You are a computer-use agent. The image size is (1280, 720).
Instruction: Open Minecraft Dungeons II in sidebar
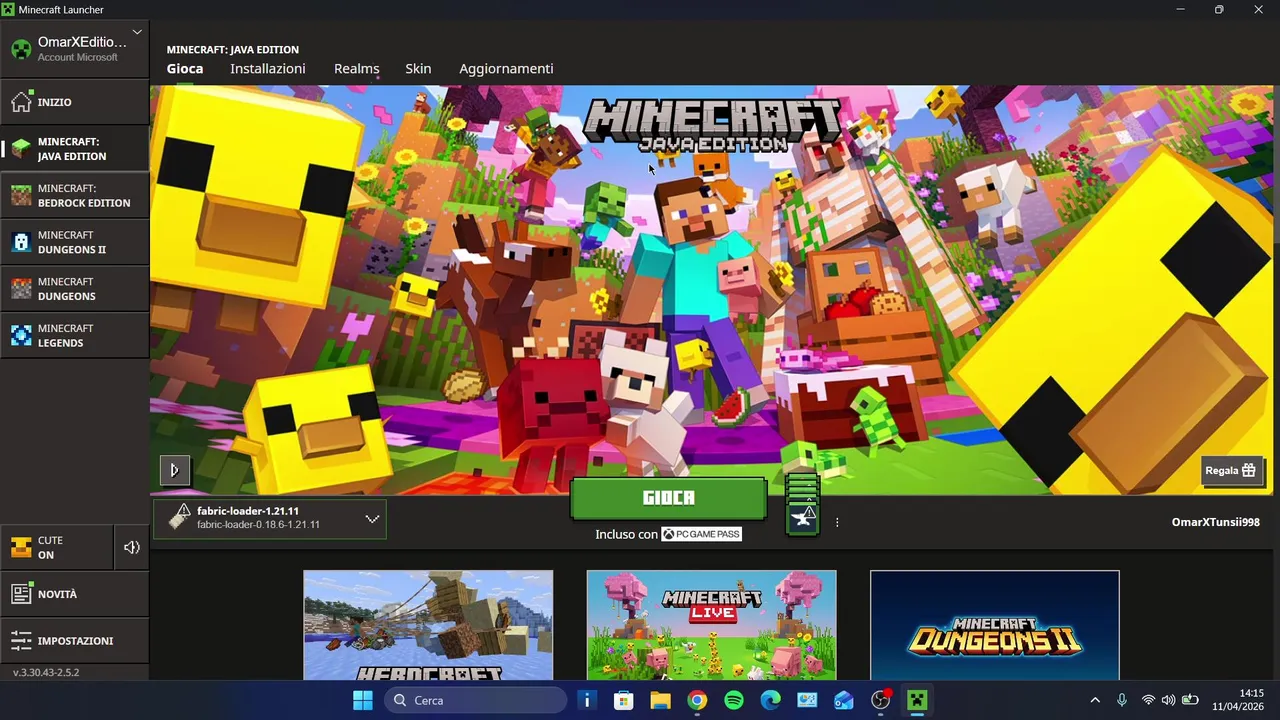coord(75,242)
